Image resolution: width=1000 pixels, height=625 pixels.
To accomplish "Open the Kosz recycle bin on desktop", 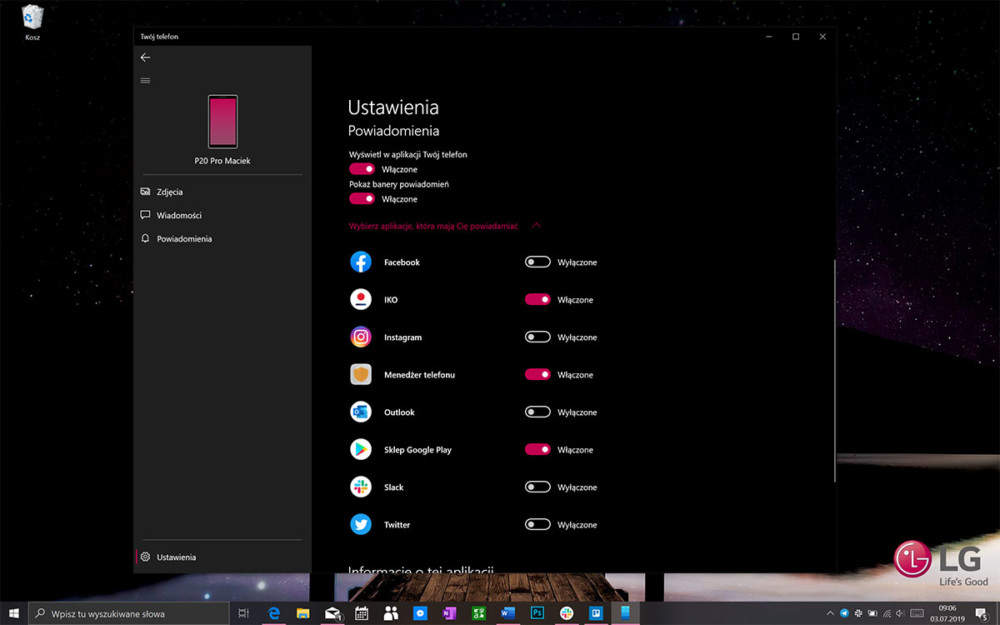I will [33, 22].
